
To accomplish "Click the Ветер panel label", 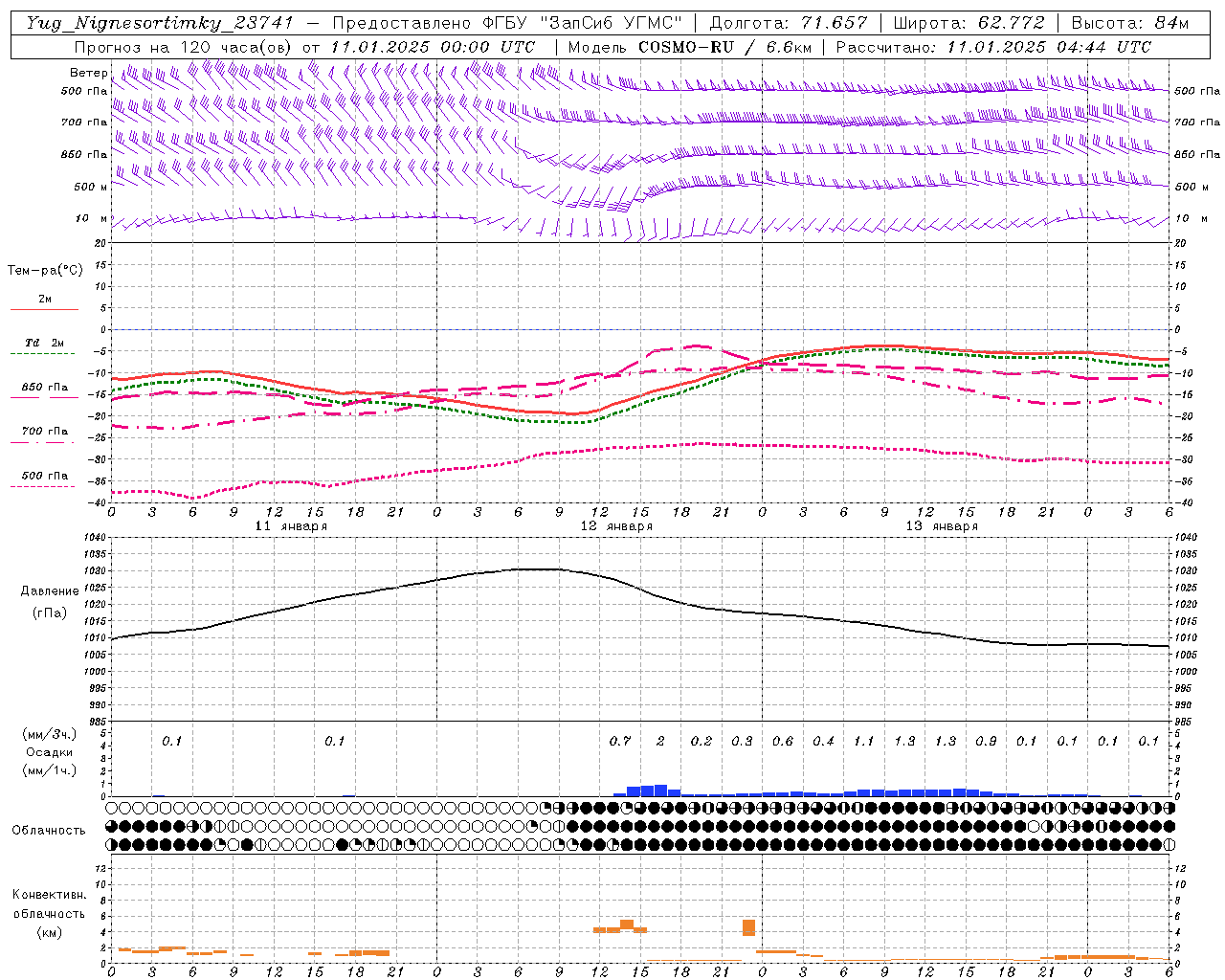I will pos(89,73).
